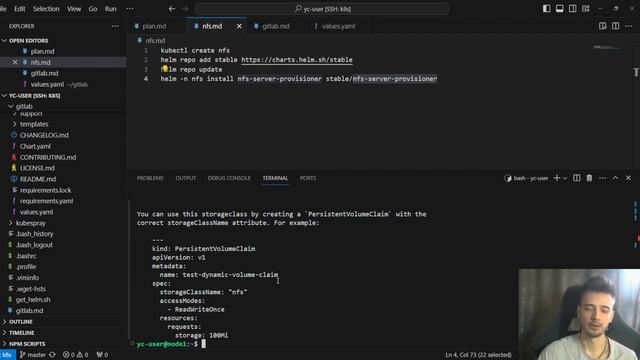Click the command center search box
This screenshot has width=640, height=360.
(322, 9)
